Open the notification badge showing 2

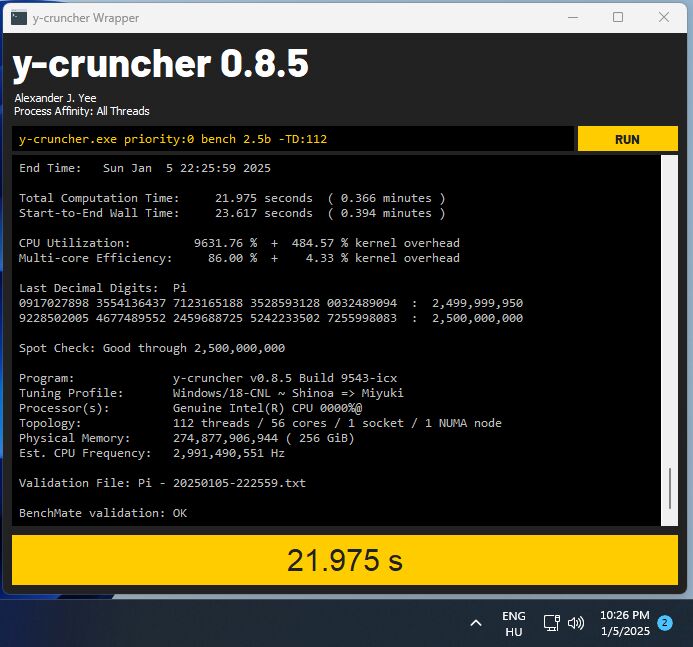(665, 623)
